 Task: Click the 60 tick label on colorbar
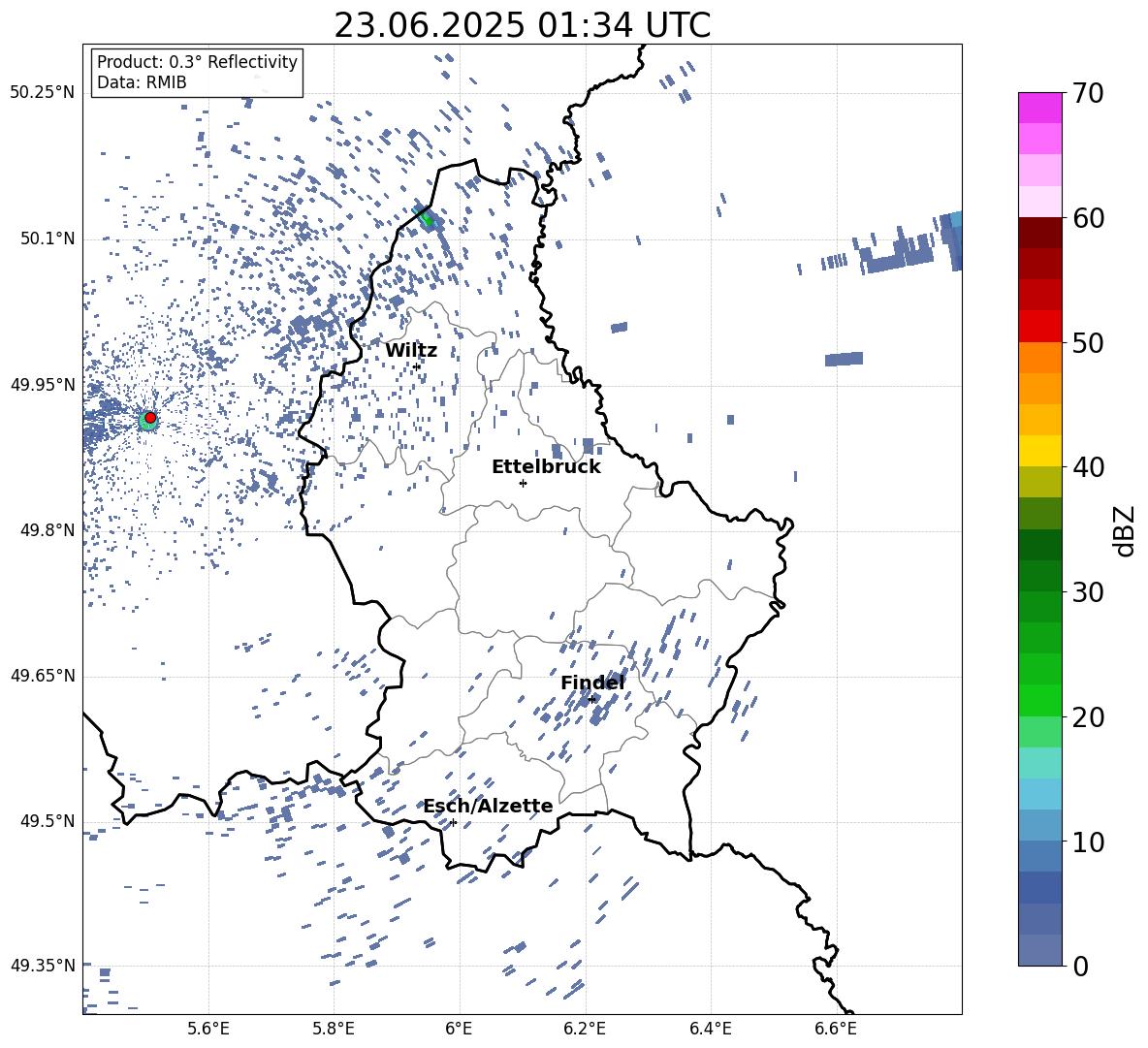pyautogui.click(x=1088, y=218)
